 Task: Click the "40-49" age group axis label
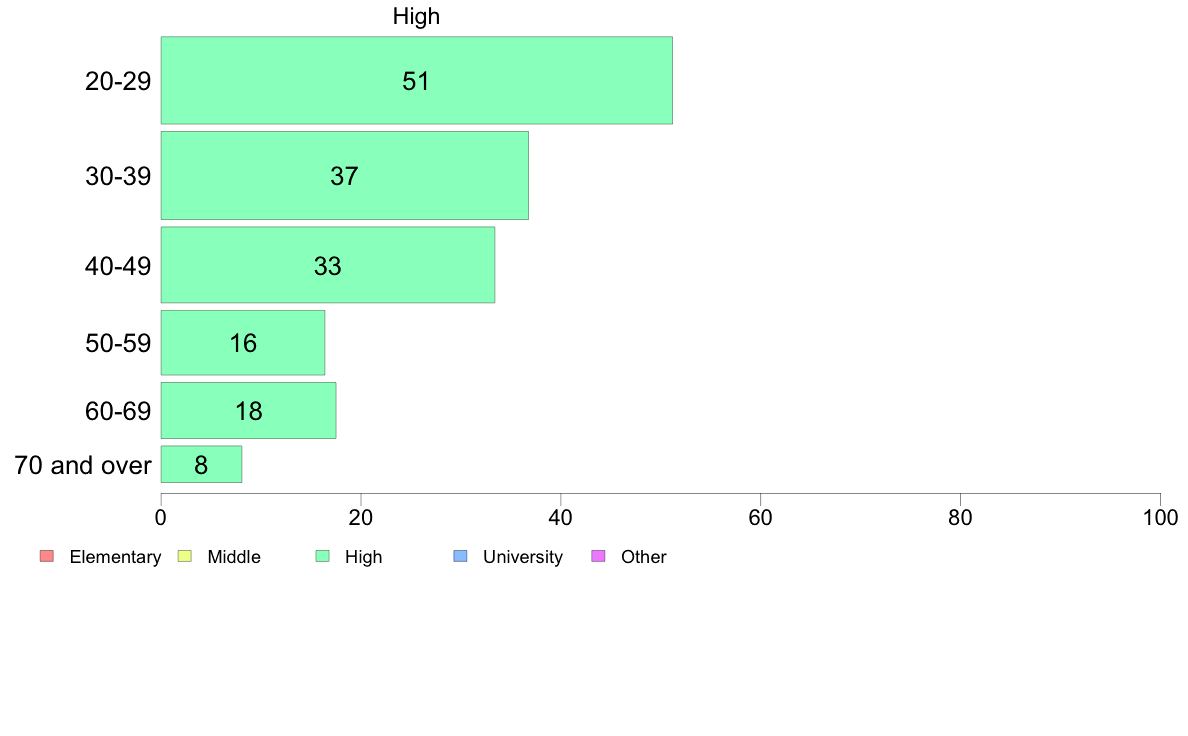click(x=118, y=266)
